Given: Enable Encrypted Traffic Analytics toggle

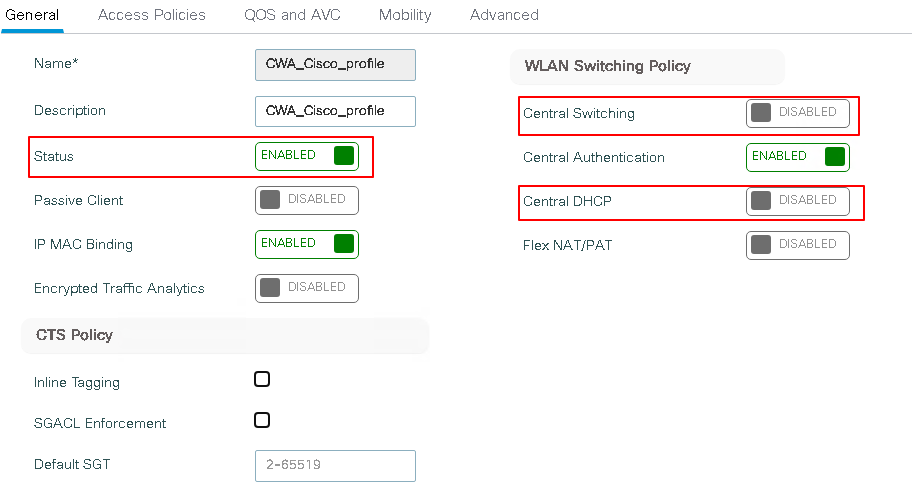Looking at the screenshot, I should click(307, 288).
